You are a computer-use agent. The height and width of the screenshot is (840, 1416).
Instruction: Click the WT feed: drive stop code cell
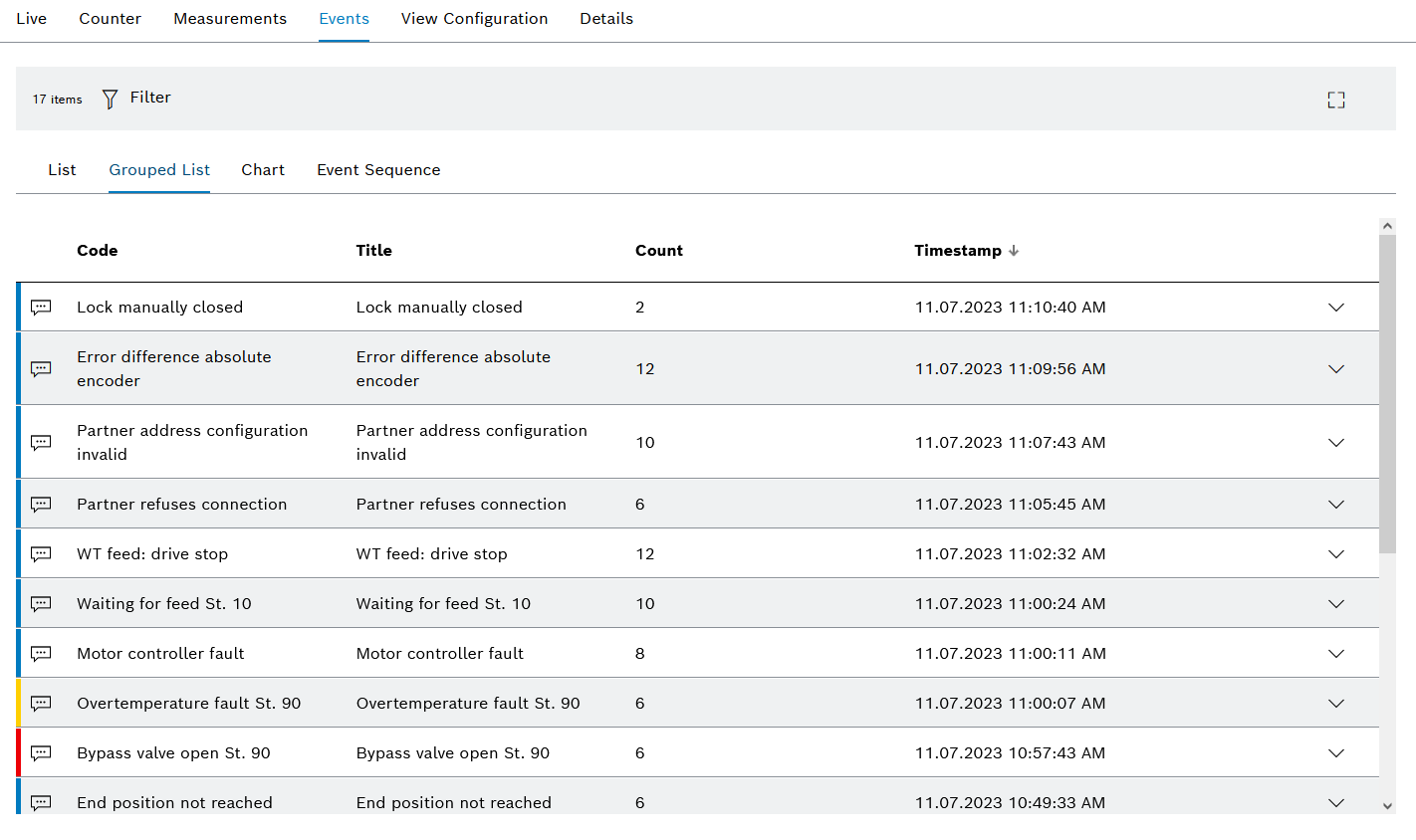point(152,554)
